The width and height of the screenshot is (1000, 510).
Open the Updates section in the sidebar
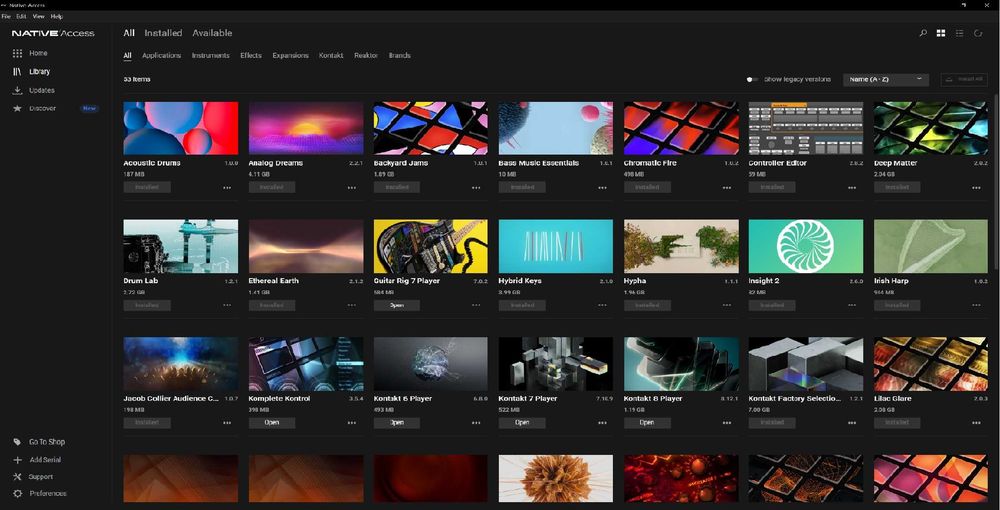(x=33, y=91)
